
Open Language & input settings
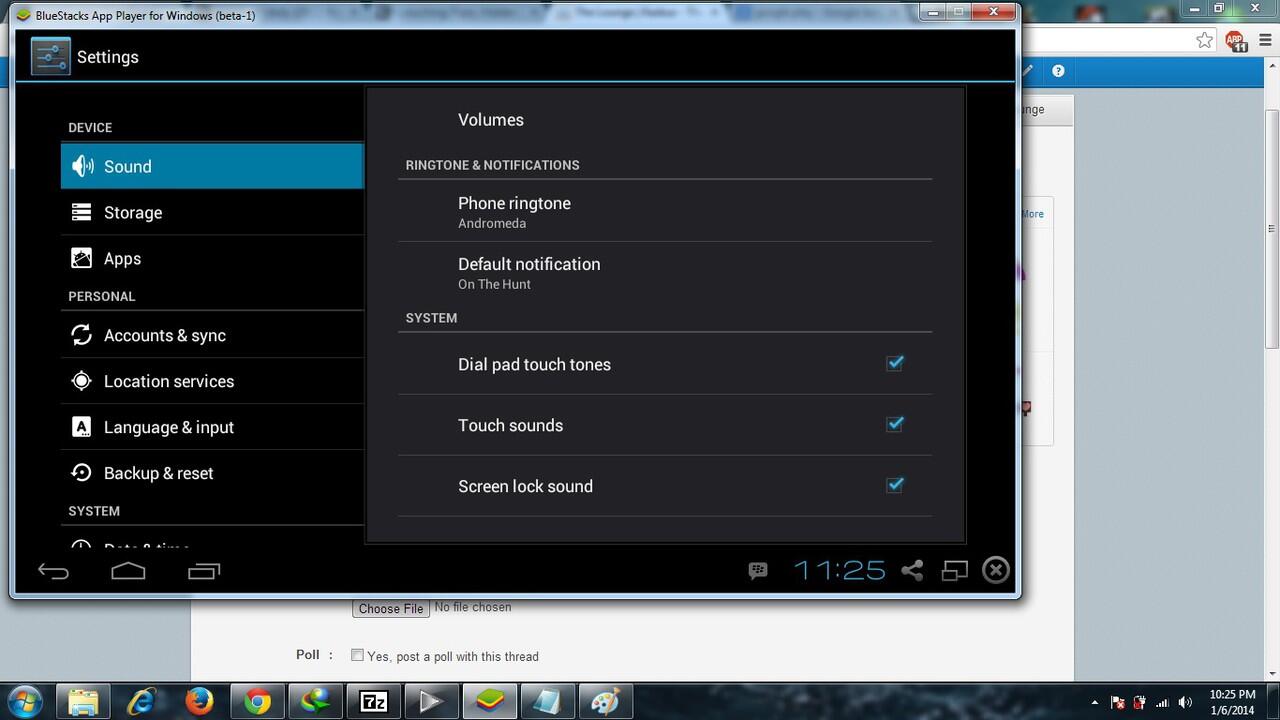coord(212,427)
